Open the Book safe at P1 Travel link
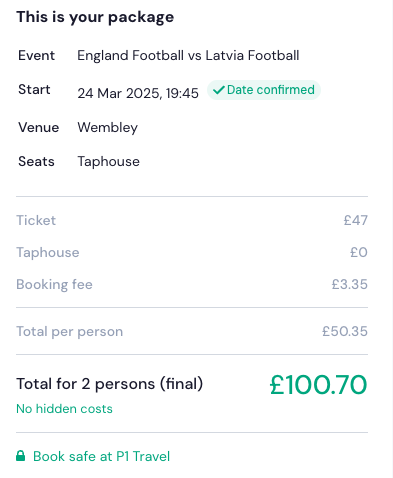 pos(101,456)
